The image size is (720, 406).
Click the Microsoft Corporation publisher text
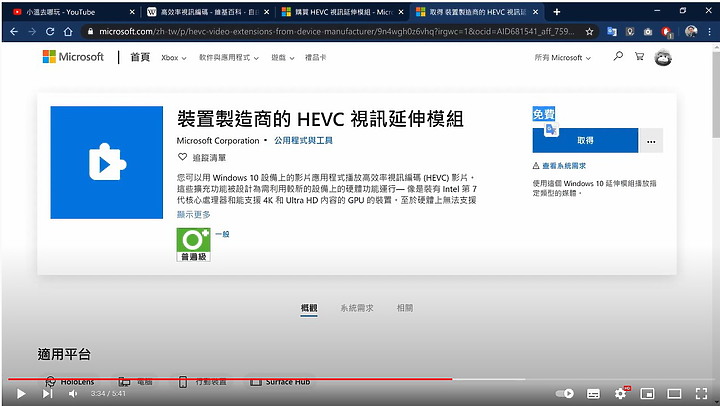click(218, 141)
